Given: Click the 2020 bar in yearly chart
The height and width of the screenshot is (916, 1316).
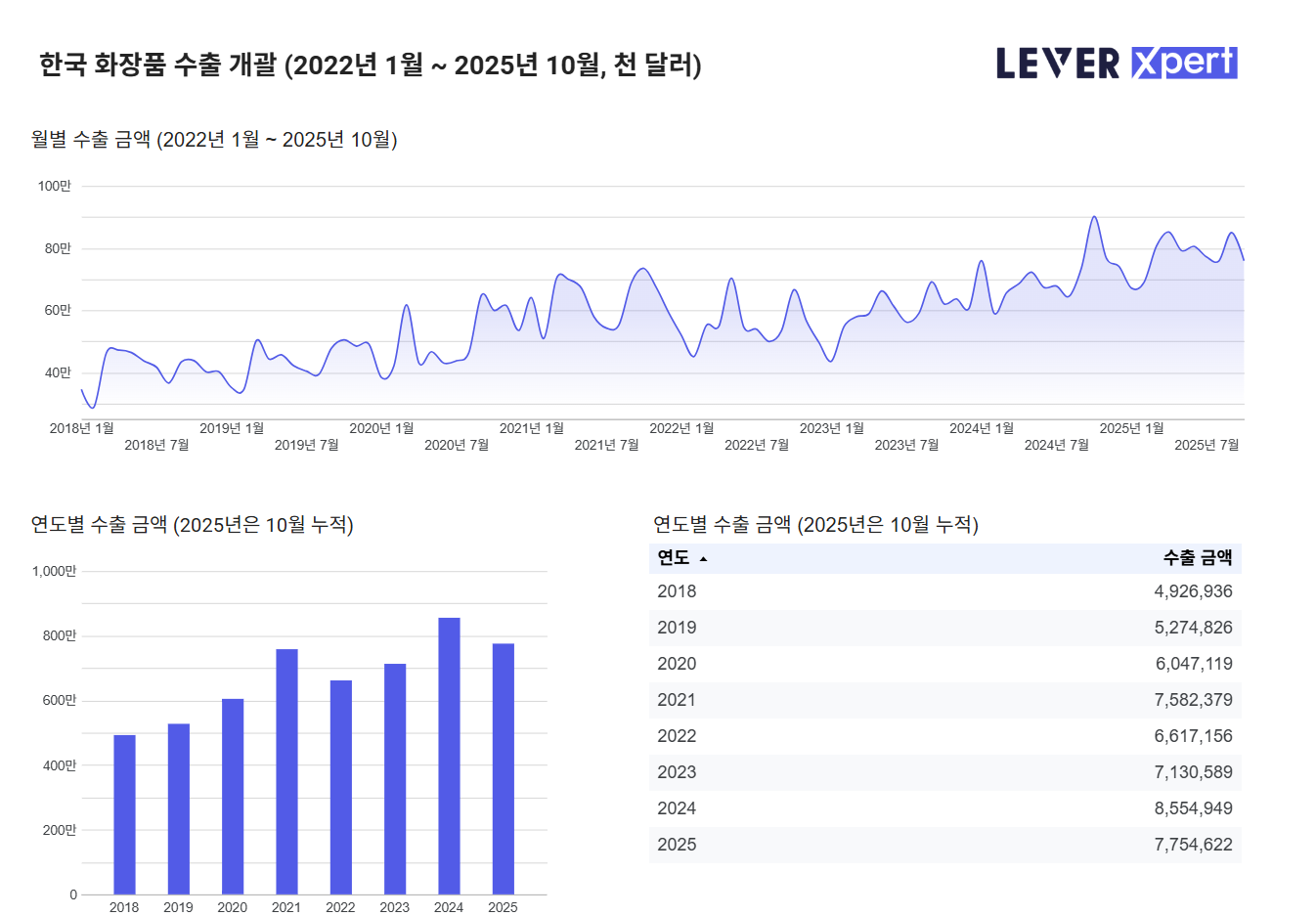Looking at the screenshot, I should coord(233,796).
